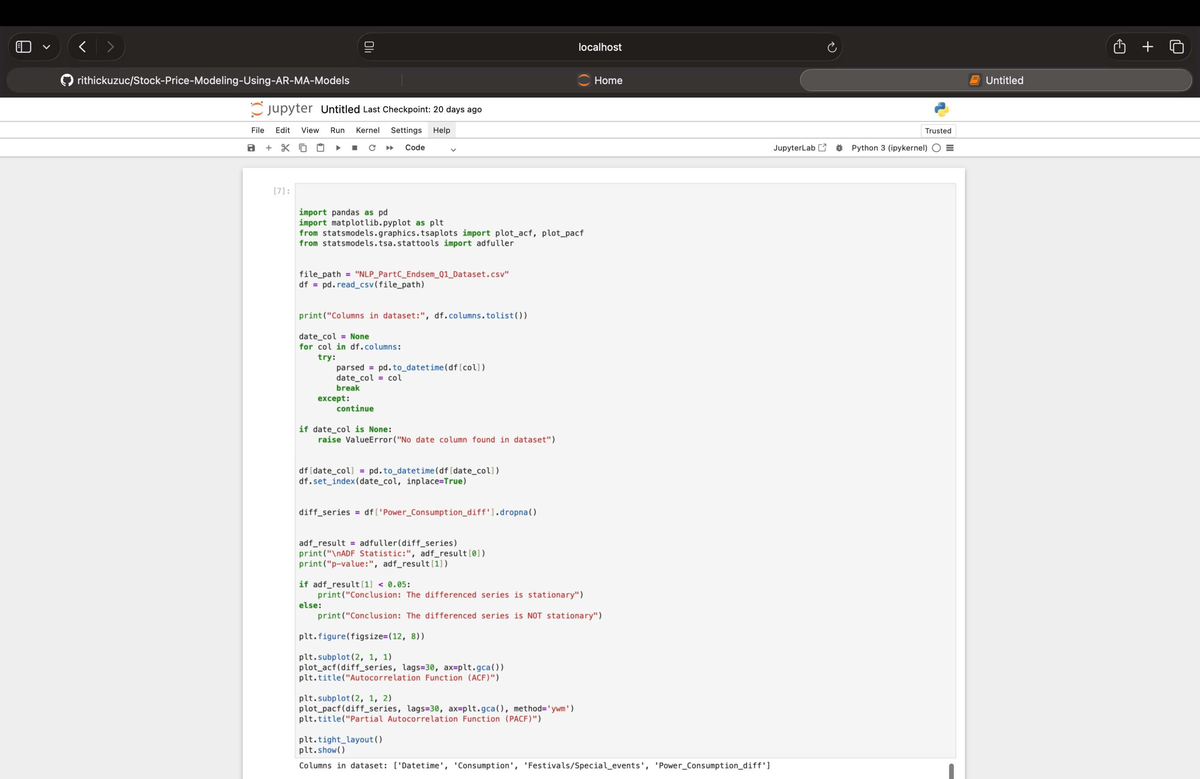1200x779 pixels.
Task: Expand the sidebar tab group chevron
Action: (x=46, y=47)
